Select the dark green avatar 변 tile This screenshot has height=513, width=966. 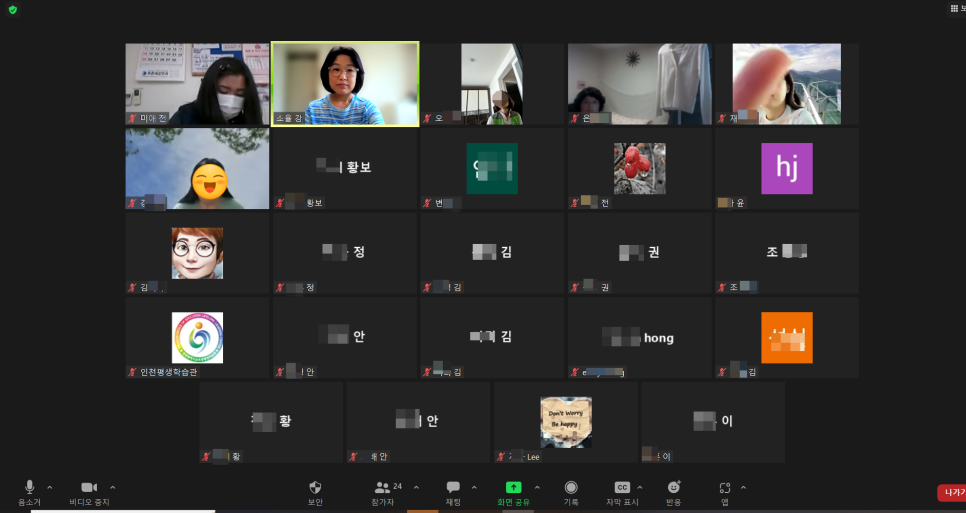click(492, 168)
